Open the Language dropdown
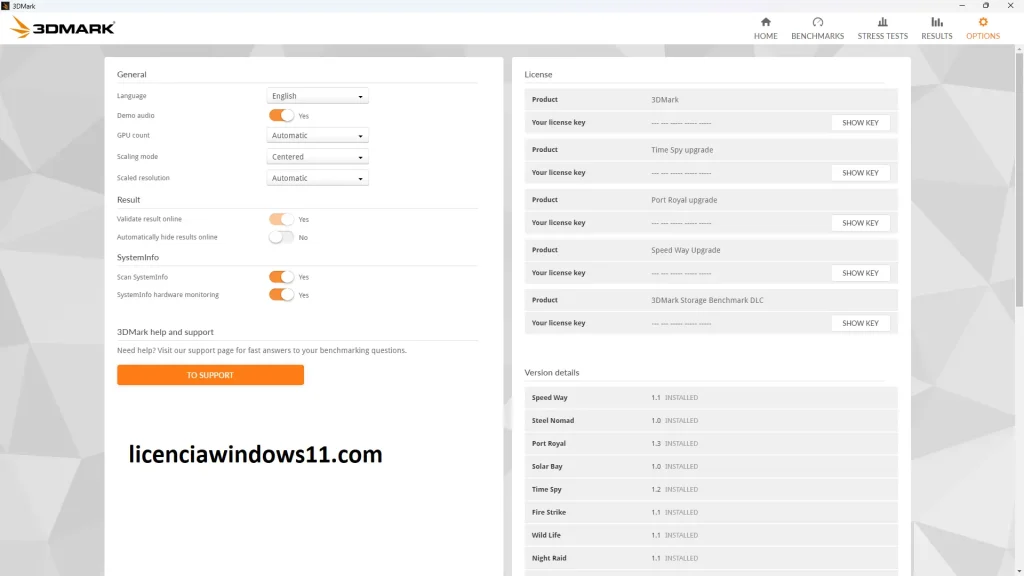Screen dimensions: 1024x576 click(x=317, y=96)
